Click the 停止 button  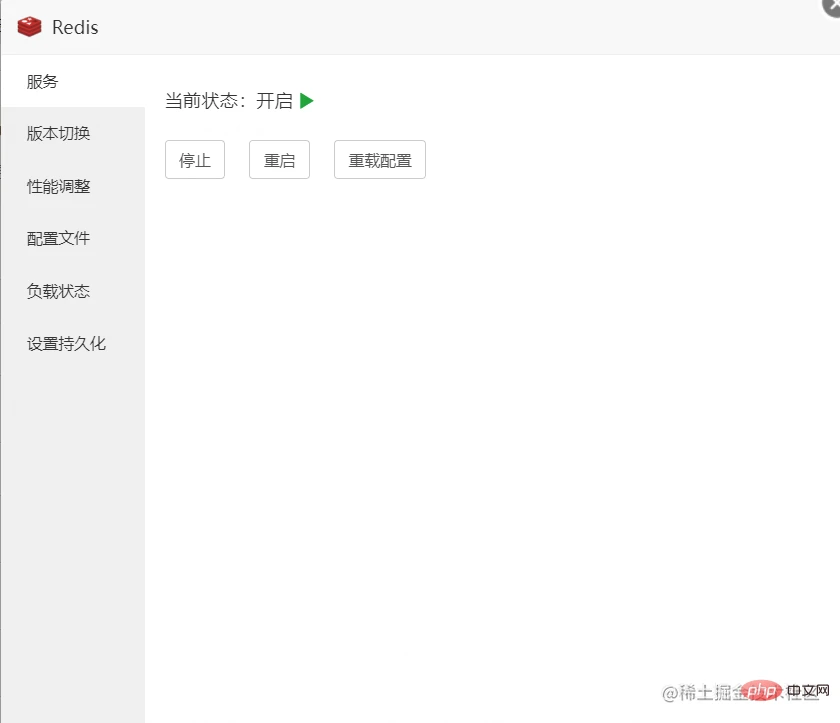[x=195, y=160]
